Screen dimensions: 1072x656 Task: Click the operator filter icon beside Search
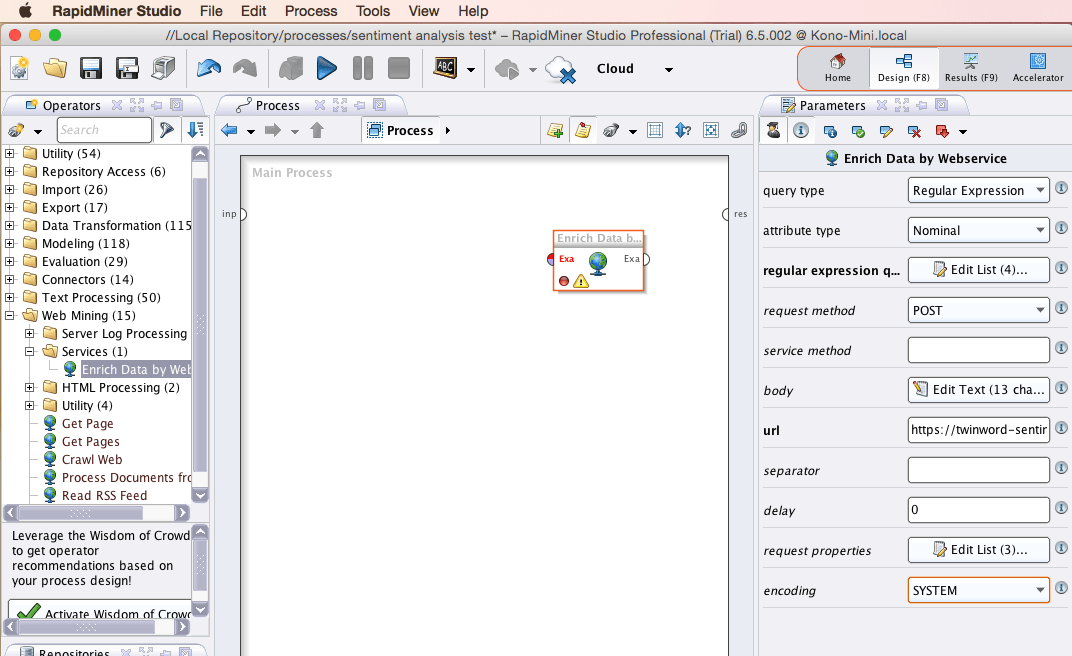click(x=166, y=130)
